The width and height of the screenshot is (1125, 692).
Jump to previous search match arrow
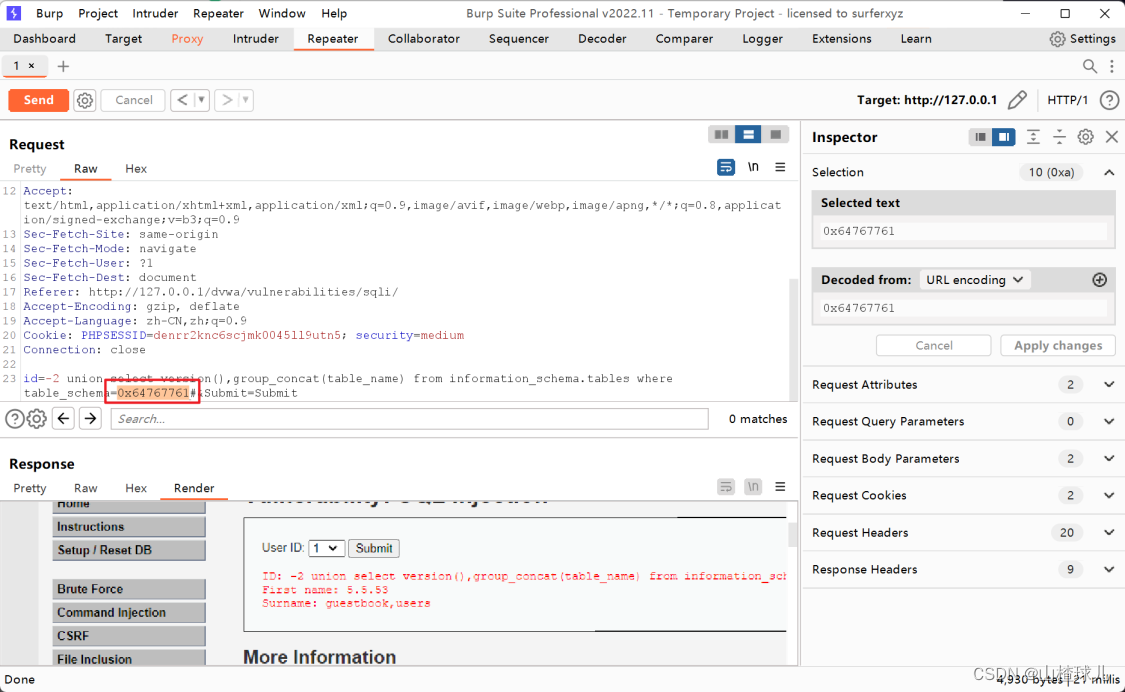pos(63,419)
